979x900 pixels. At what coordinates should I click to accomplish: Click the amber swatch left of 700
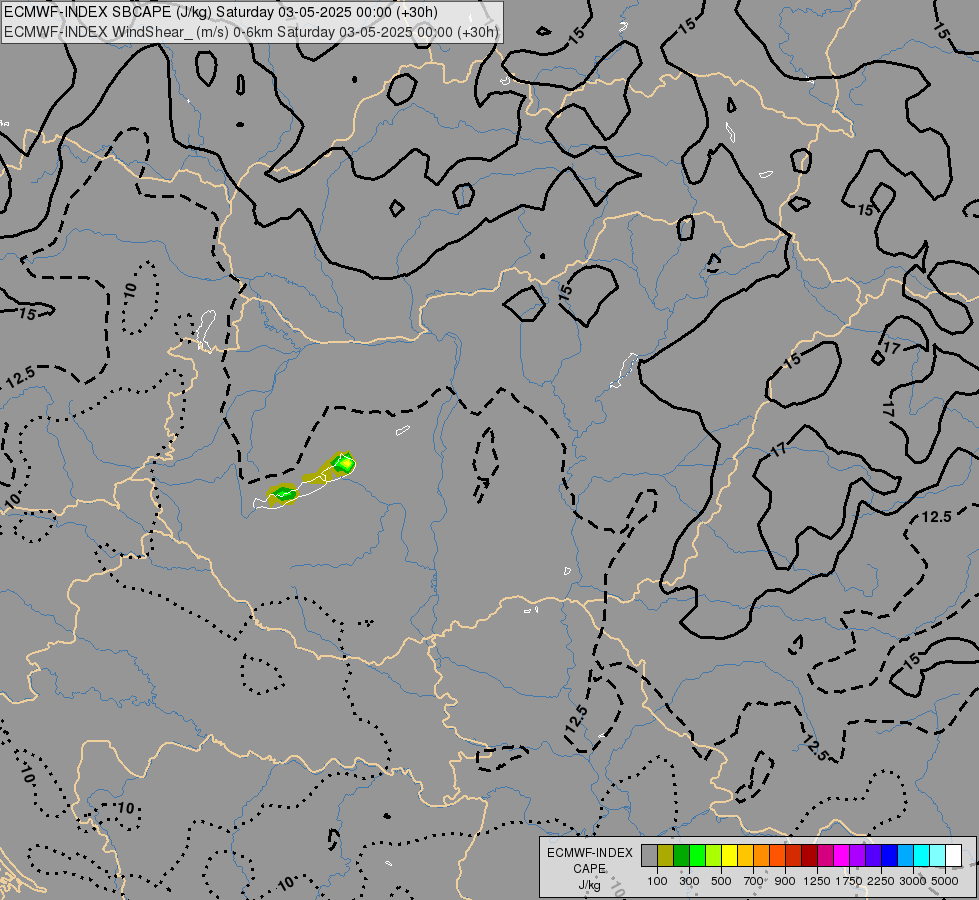pyautogui.click(x=745, y=855)
